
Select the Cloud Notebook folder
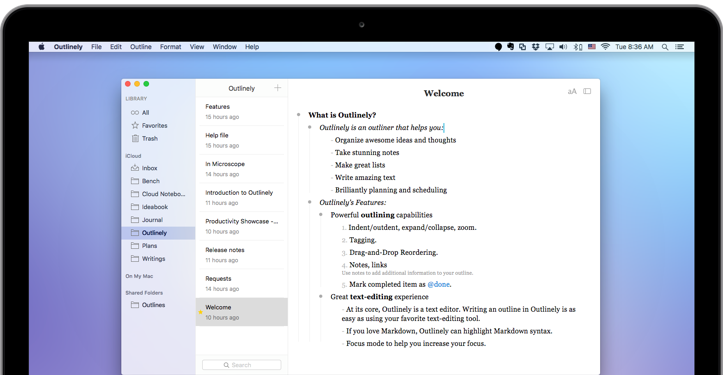(158, 194)
